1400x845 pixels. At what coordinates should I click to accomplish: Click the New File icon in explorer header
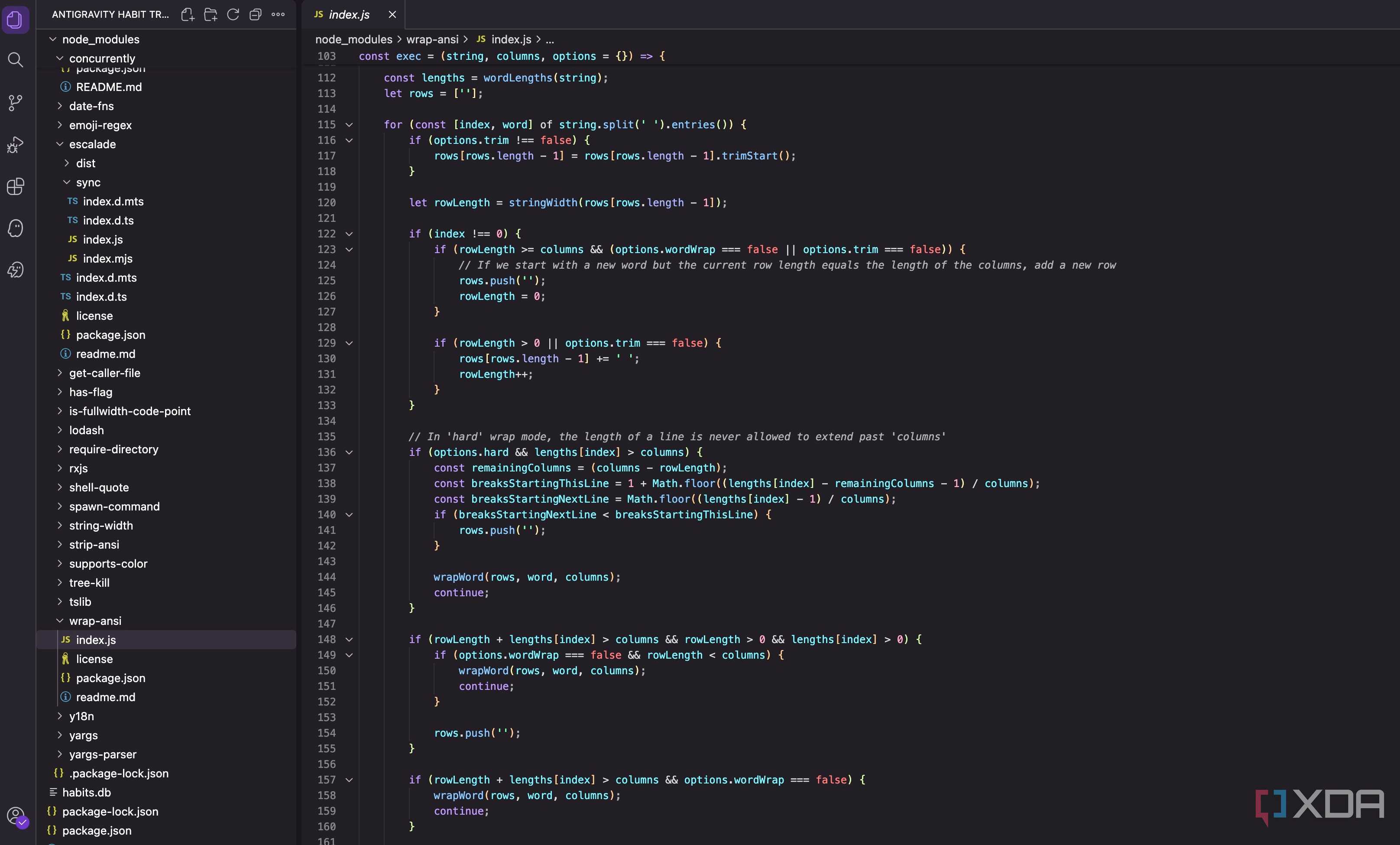pyautogui.click(x=188, y=14)
